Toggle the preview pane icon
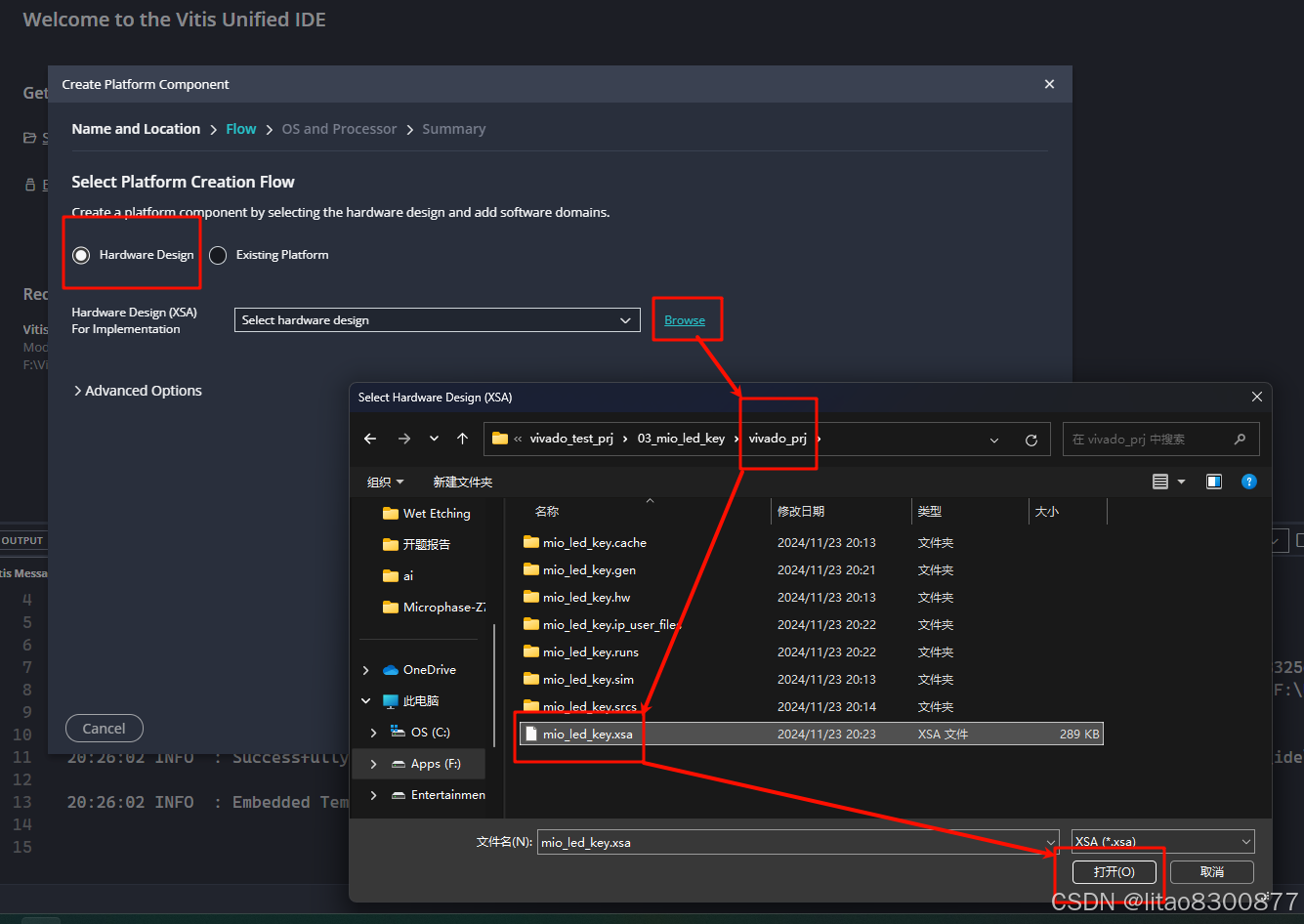Image resolution: width=1304 pixels, height=924 pixels. tap(1214, 482)
